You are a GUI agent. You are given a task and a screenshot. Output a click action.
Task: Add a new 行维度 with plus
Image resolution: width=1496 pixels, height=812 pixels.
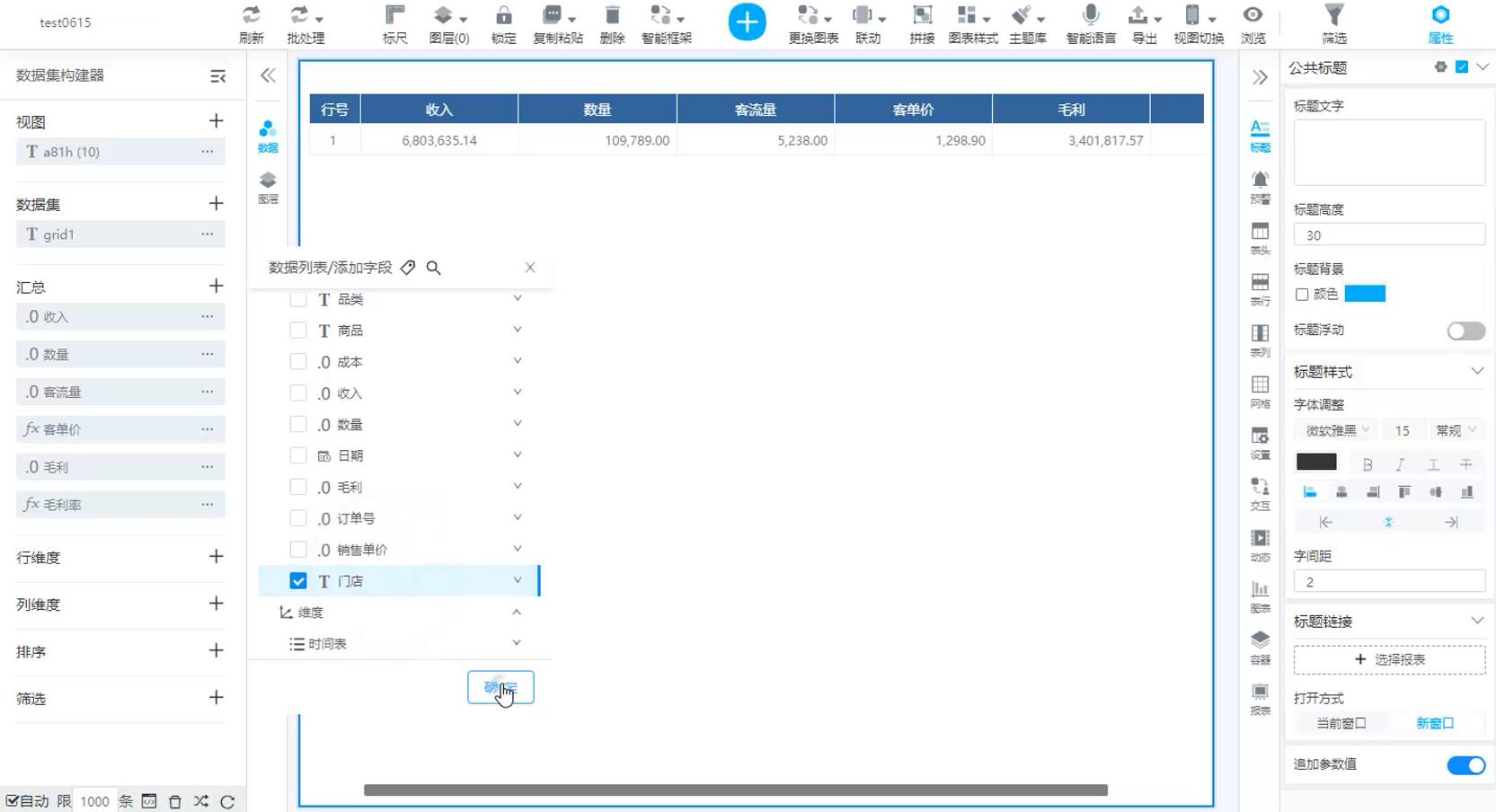pos(216,557)
